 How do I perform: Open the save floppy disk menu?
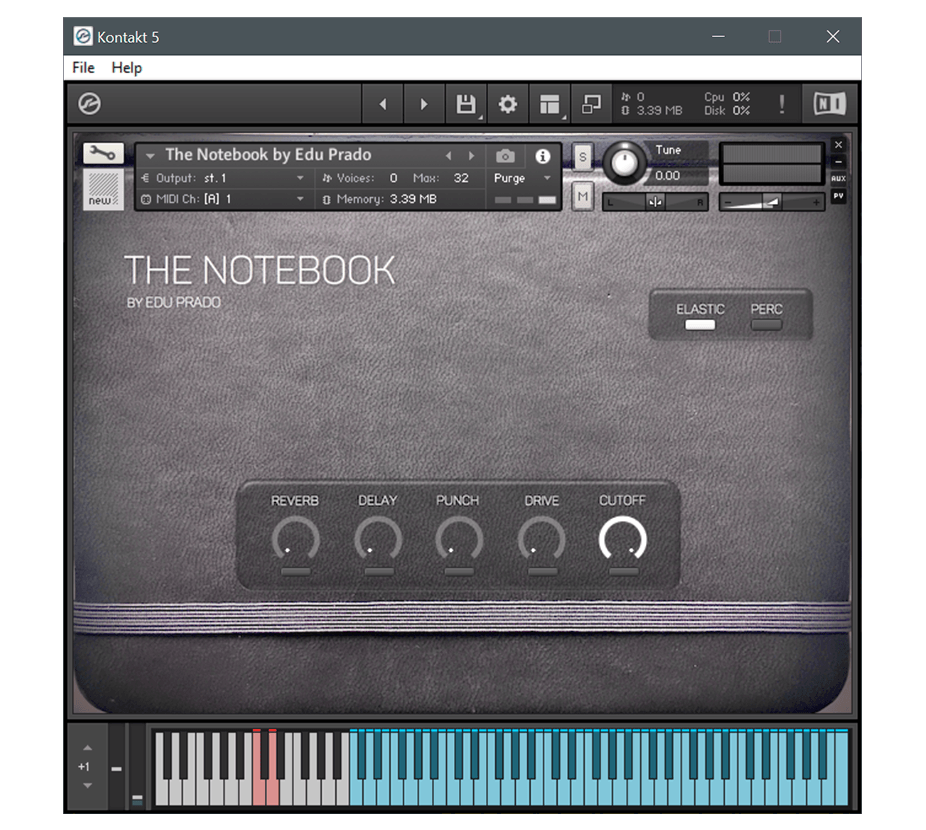coord(466,105)
